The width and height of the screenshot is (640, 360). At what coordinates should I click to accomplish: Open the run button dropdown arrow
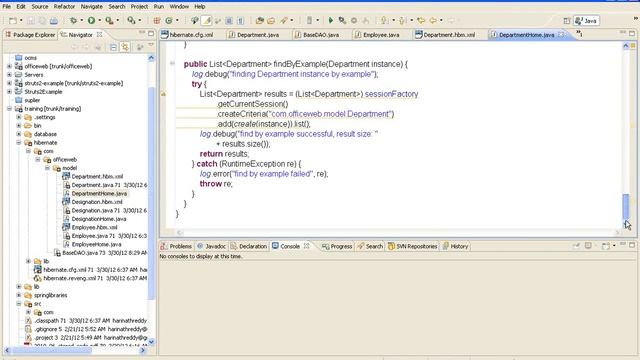pos(99,20)
